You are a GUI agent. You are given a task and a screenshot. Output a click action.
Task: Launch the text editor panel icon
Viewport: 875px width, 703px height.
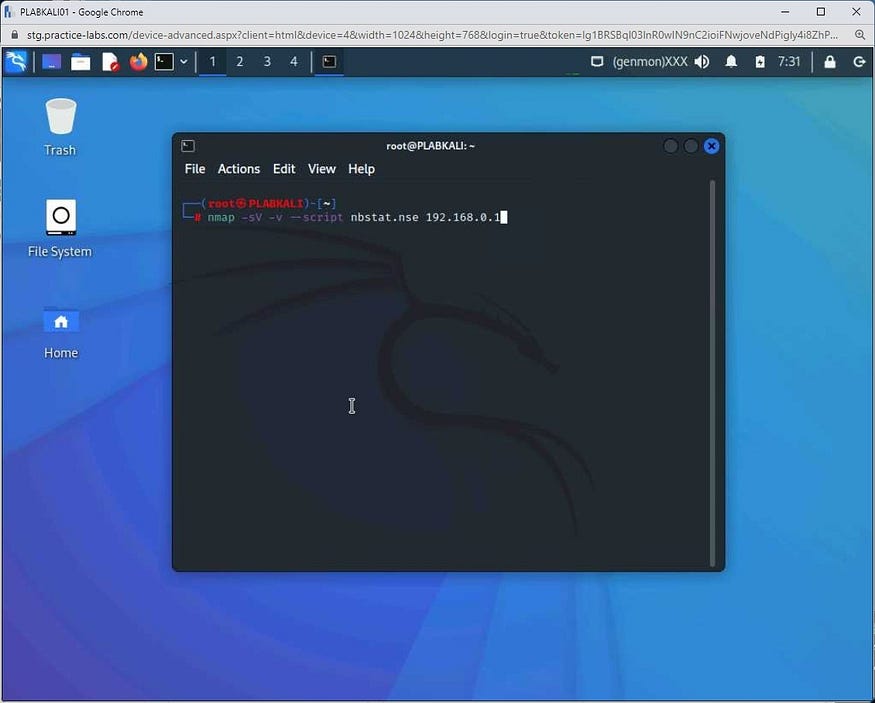[110, 61]
